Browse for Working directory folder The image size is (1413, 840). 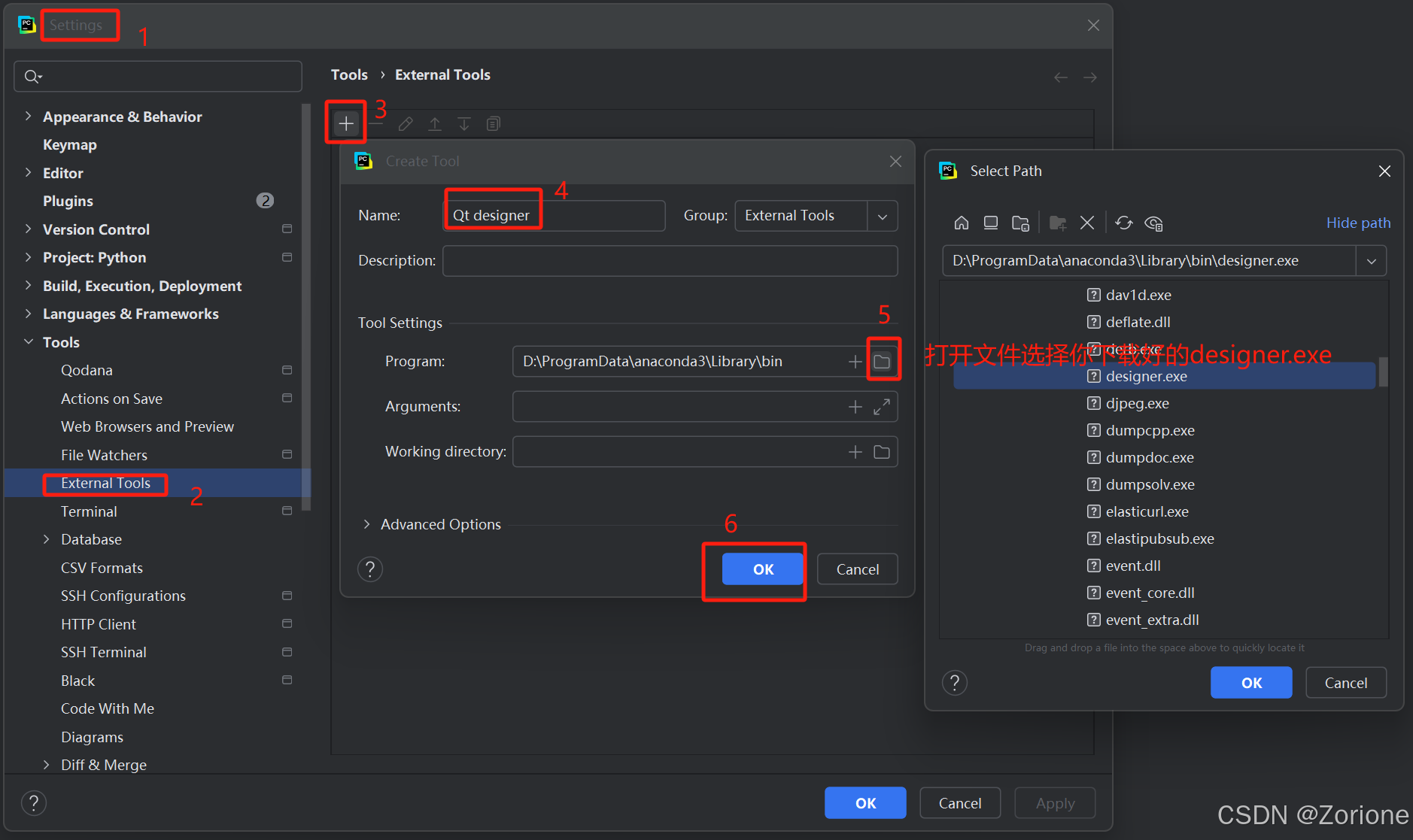(882, 452)
